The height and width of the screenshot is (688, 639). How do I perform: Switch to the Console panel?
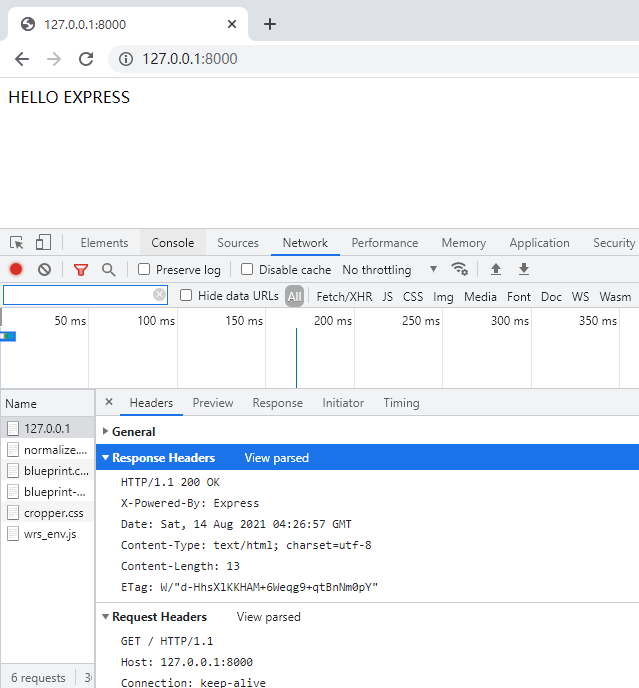[172, 243]
